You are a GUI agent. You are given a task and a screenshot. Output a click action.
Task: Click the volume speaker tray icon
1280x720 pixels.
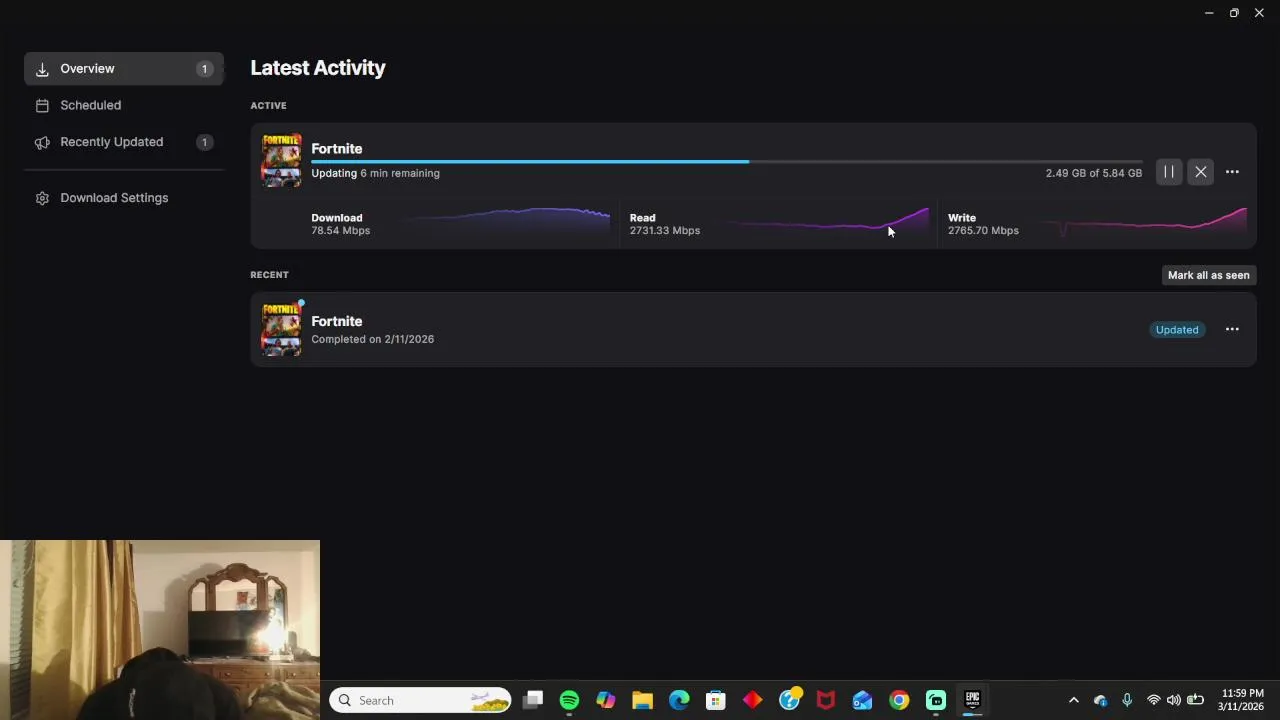point(1173,700)
